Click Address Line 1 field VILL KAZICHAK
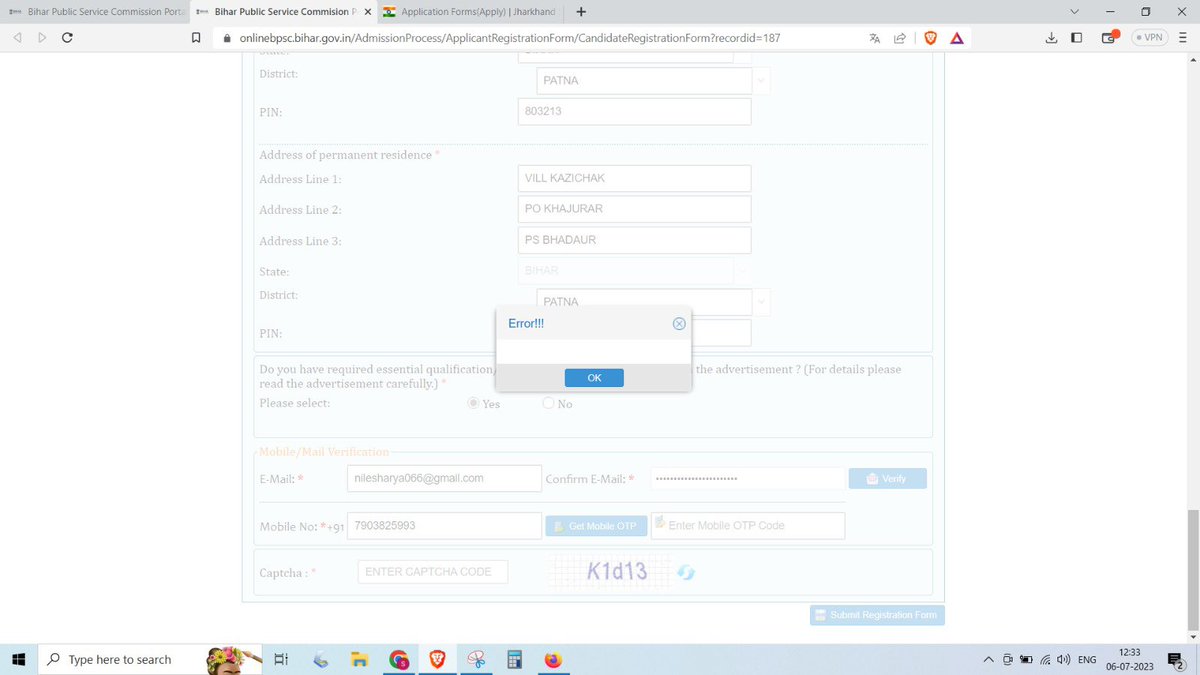Viewport: 1200px width, 675px height. point(634,179)
